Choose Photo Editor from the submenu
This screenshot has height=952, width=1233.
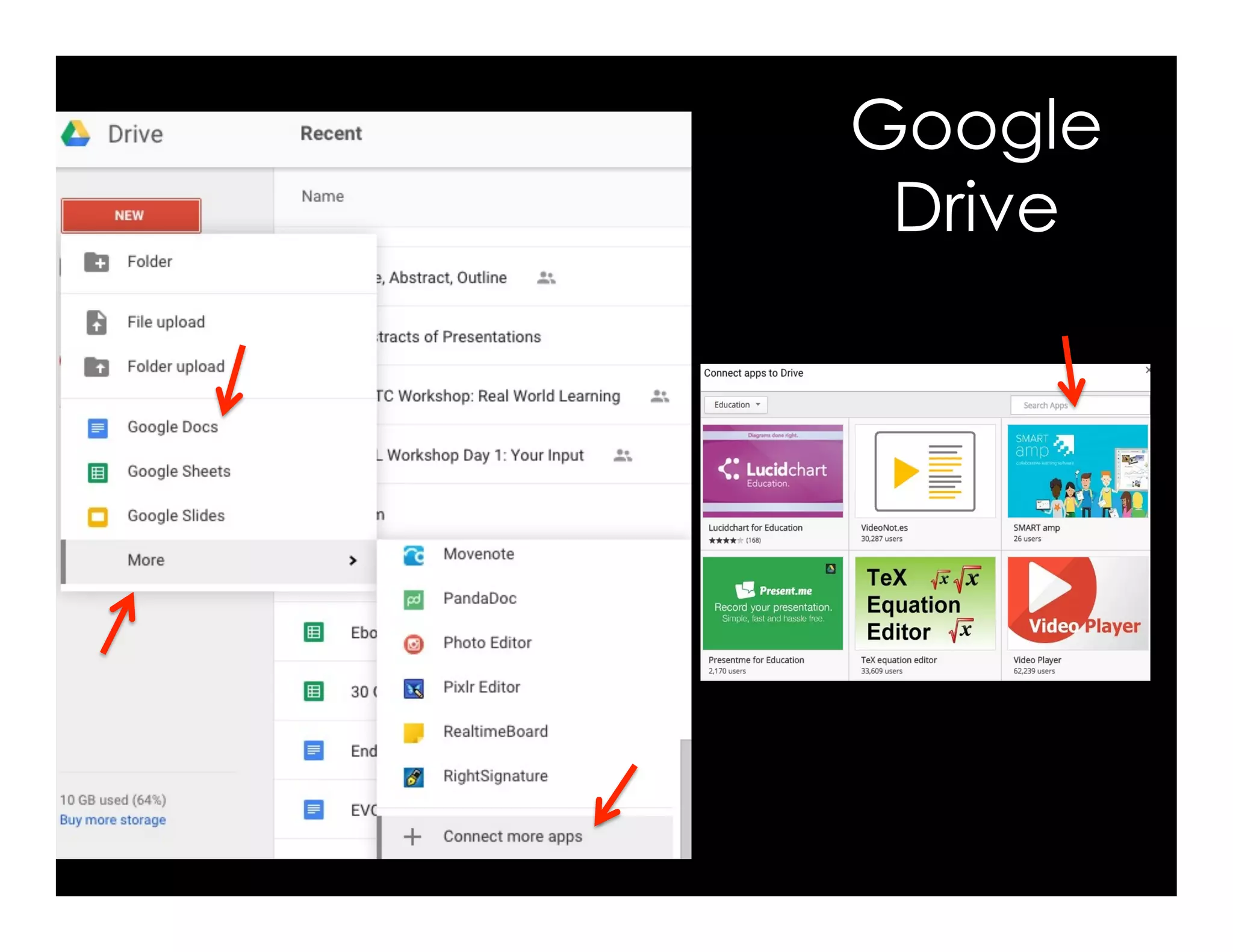tap(487, 643)
